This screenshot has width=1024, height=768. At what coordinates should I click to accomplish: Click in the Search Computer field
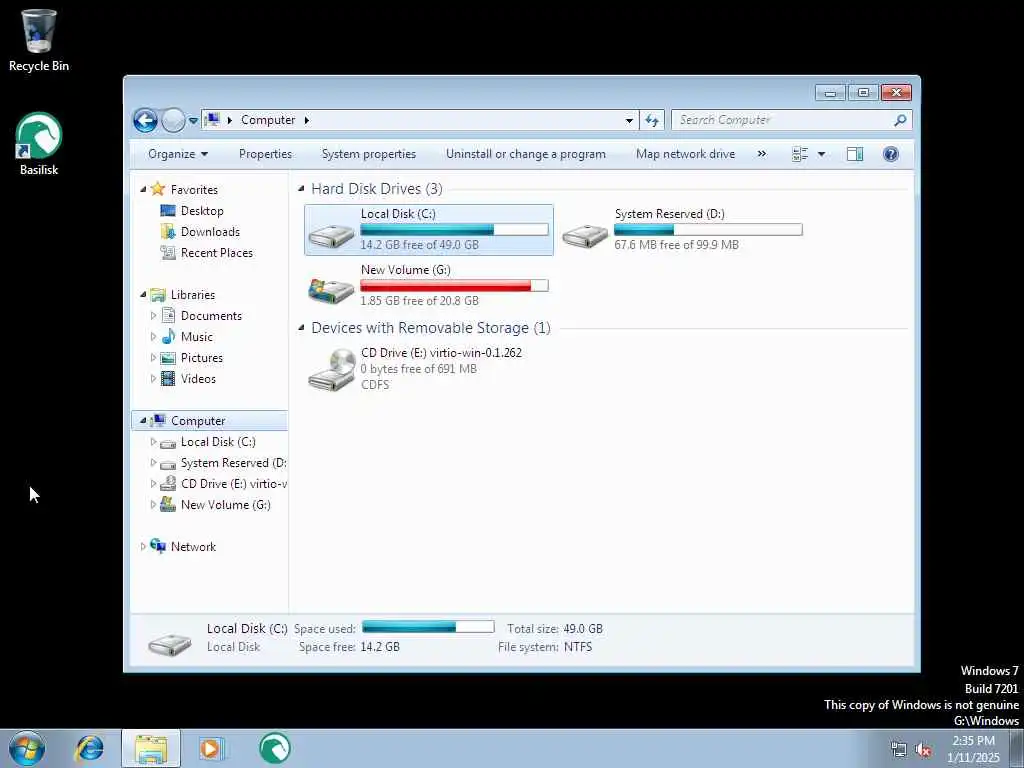tap(782, 120)
